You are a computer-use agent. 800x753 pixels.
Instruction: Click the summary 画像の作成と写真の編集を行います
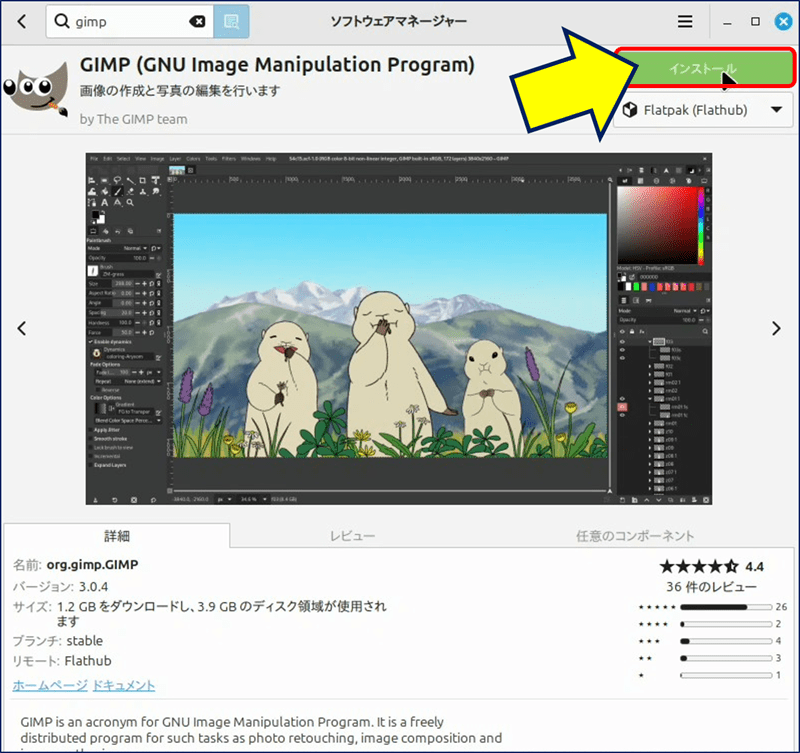180,91
